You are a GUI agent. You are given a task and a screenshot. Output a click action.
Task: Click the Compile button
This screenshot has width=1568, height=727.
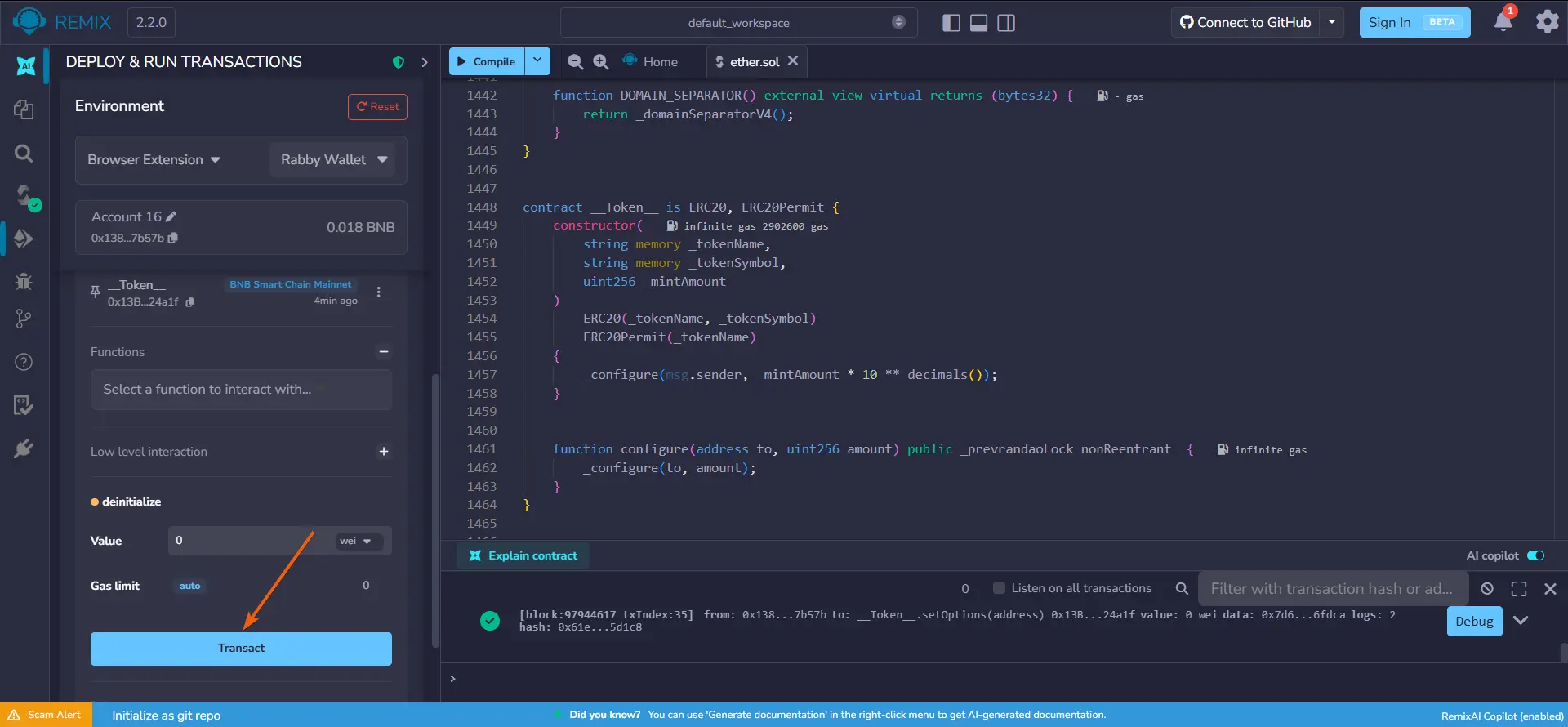point(487,60)
